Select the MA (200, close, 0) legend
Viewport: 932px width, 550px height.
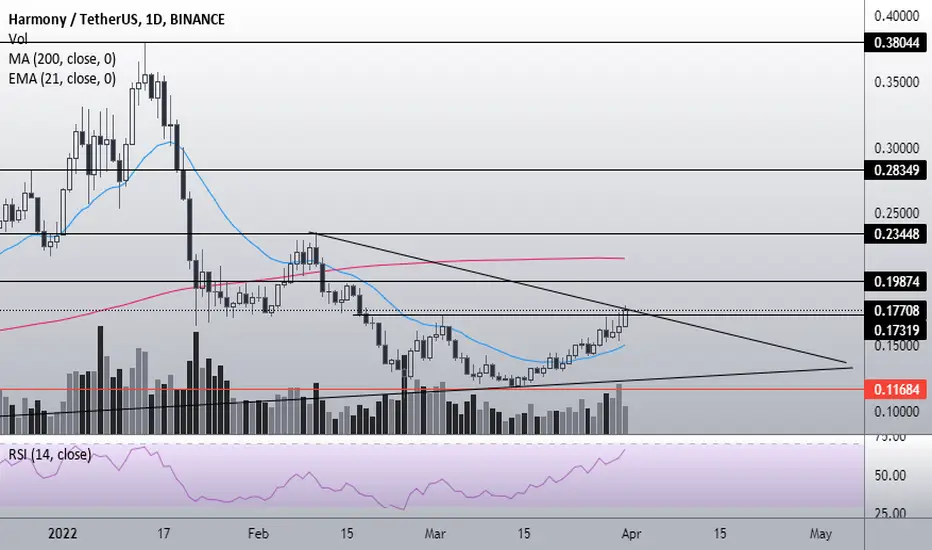pyautogui.click(x=62, y=59)
